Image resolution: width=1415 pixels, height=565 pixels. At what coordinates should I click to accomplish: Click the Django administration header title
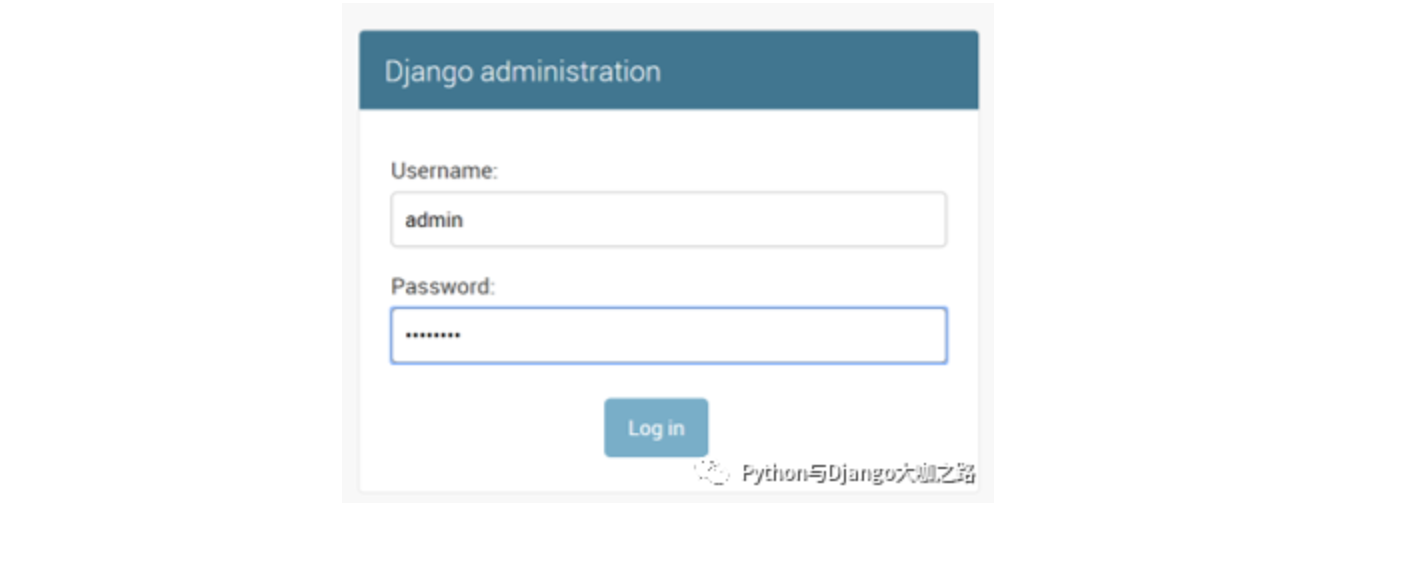(522, 72)
